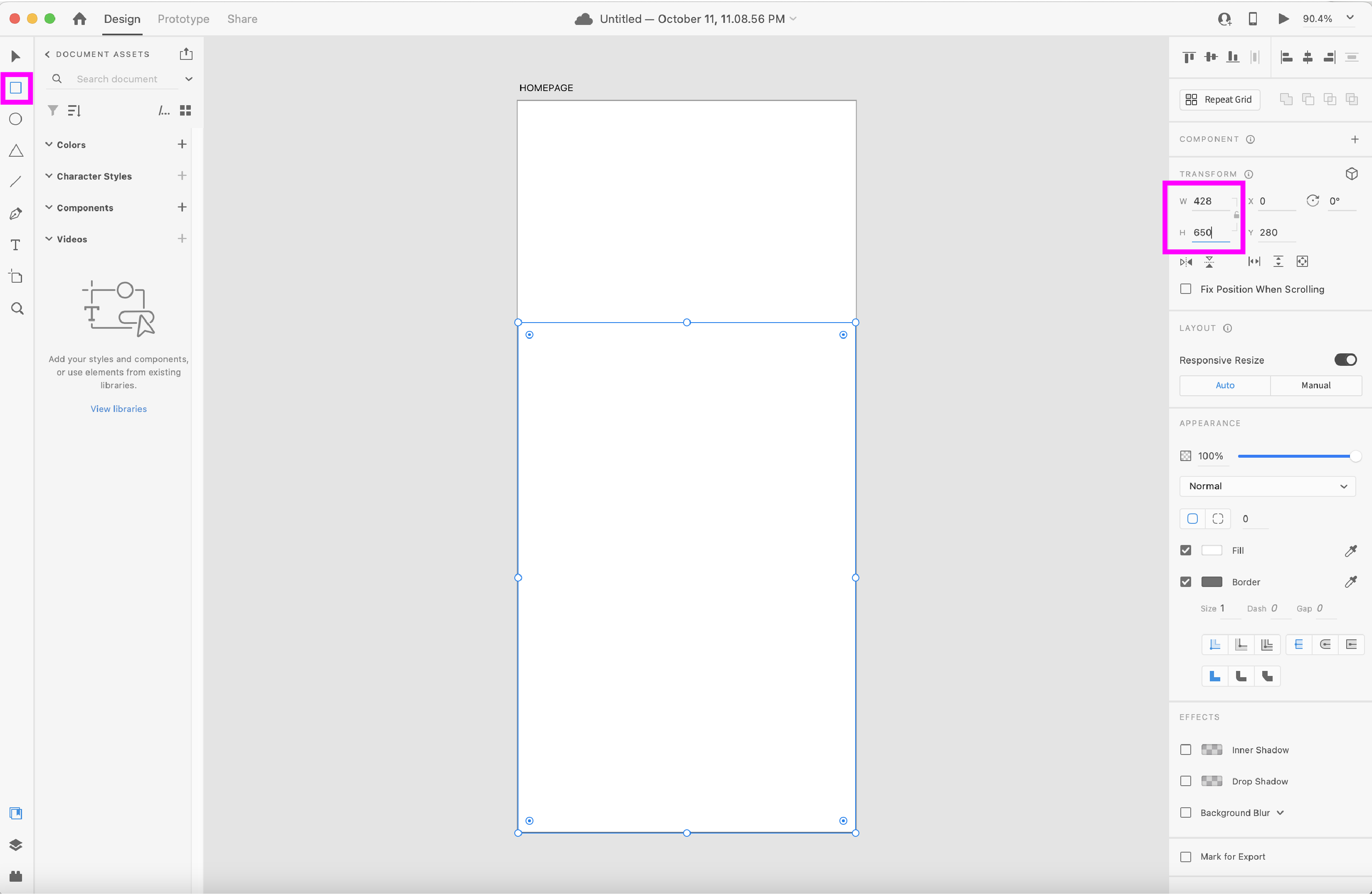Open the Plugins panel icon
The image size is (1372, 895).
coord(15,877)
